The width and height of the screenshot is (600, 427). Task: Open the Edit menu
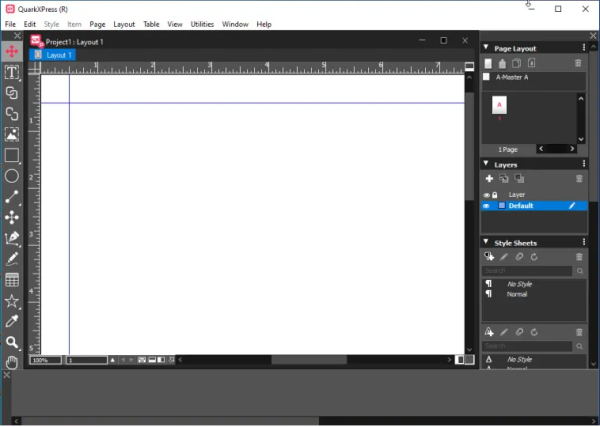click(30, 24)
